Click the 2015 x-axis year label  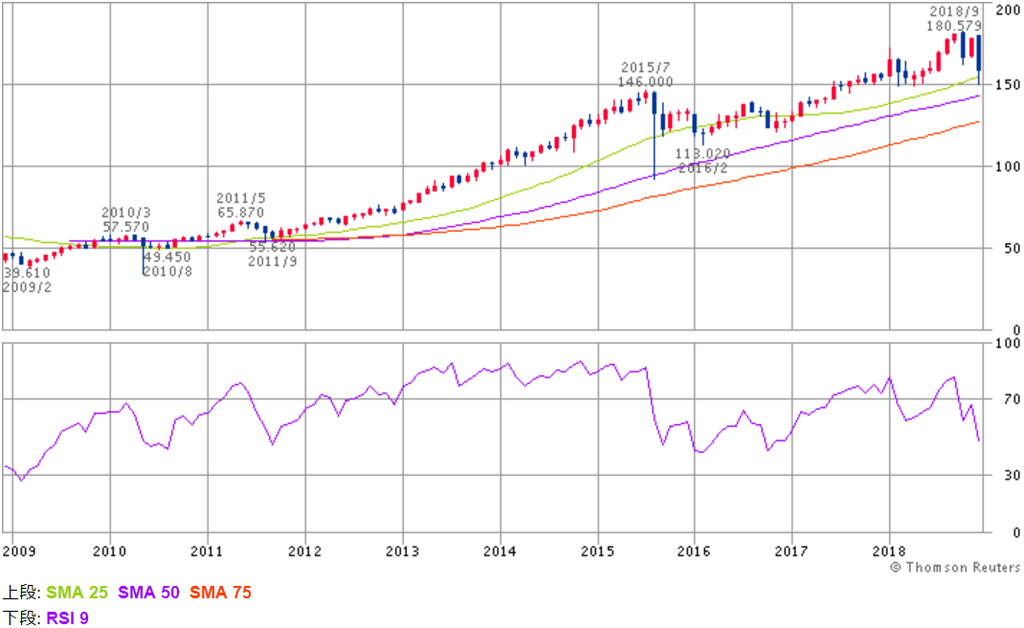coord(598,552)
